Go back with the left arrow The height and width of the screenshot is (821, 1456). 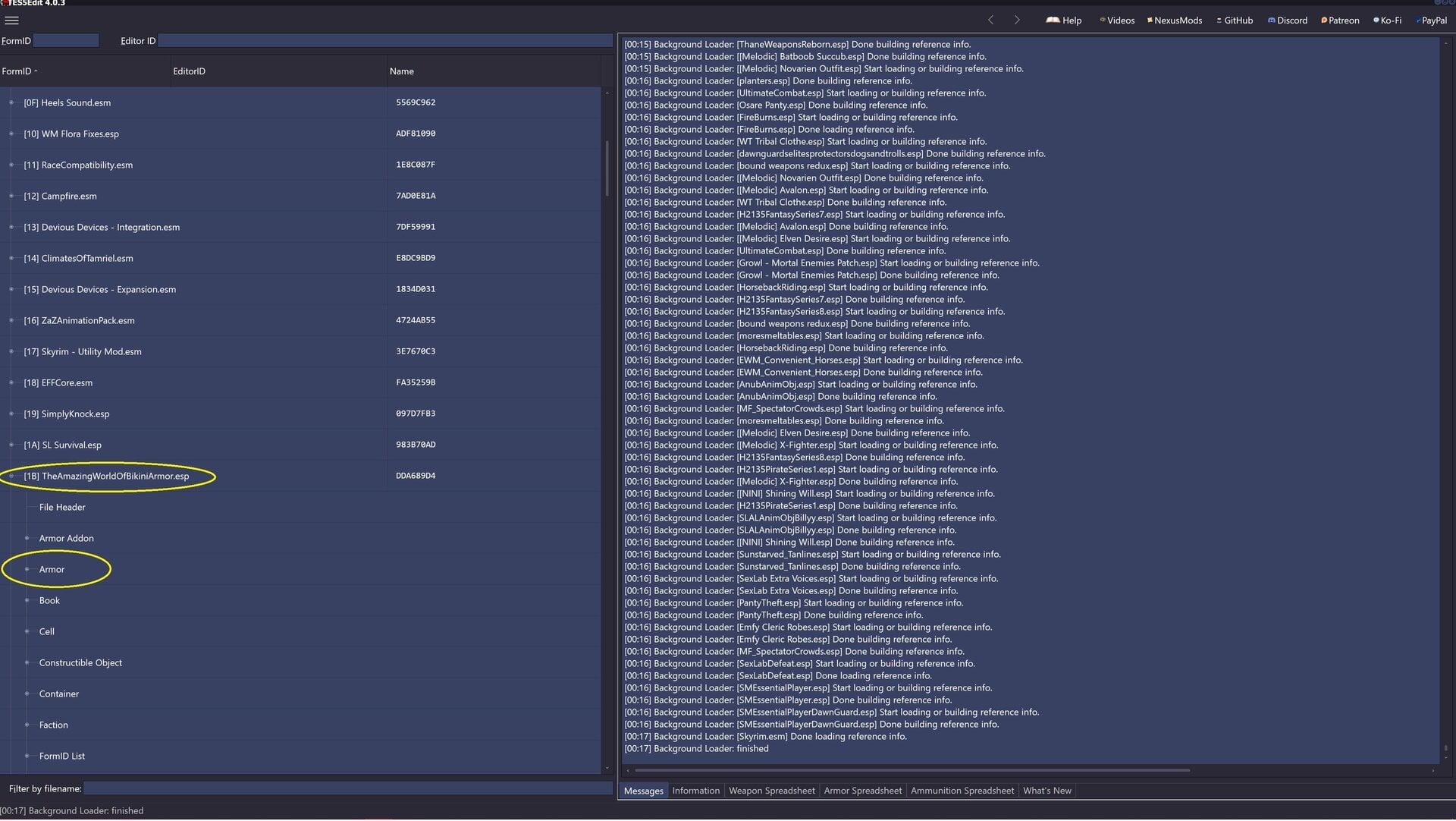tap(990, 20)
